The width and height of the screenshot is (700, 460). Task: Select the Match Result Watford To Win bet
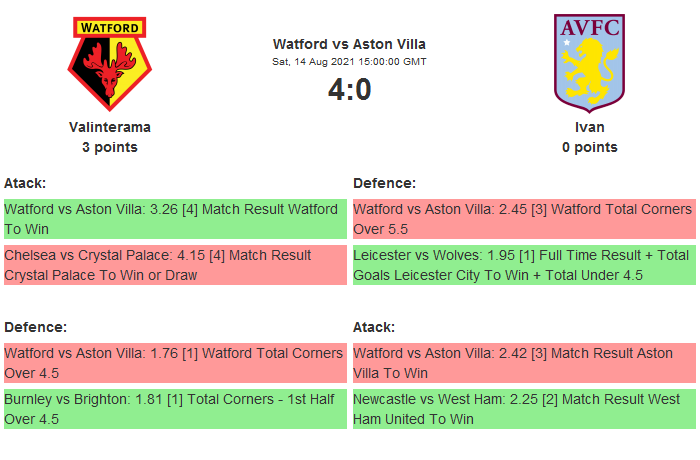point(175,219)
